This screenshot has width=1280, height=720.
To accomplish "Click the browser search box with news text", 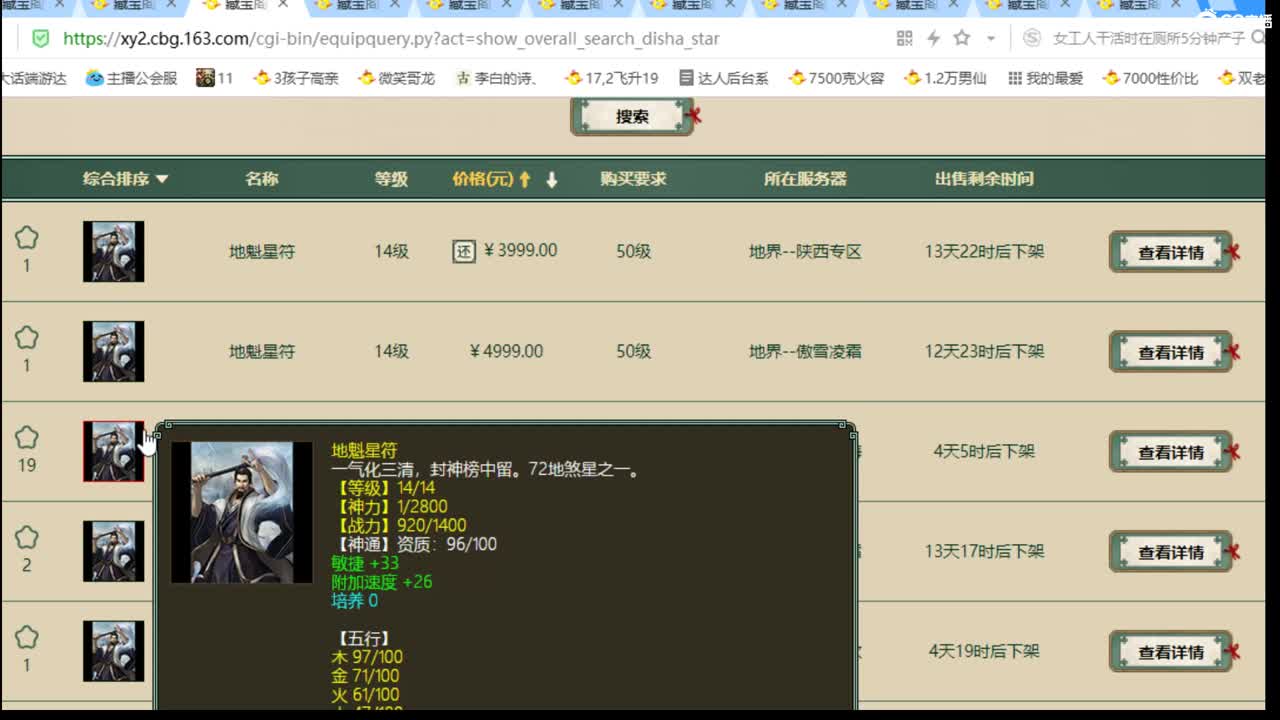I will pos(1150,39).
